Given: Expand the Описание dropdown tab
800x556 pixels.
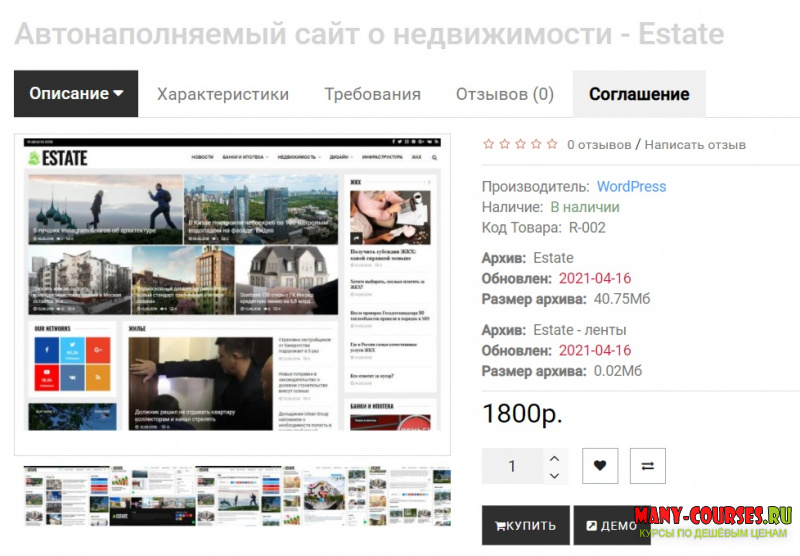Looking at the screenshot, I should pos(76,94).
